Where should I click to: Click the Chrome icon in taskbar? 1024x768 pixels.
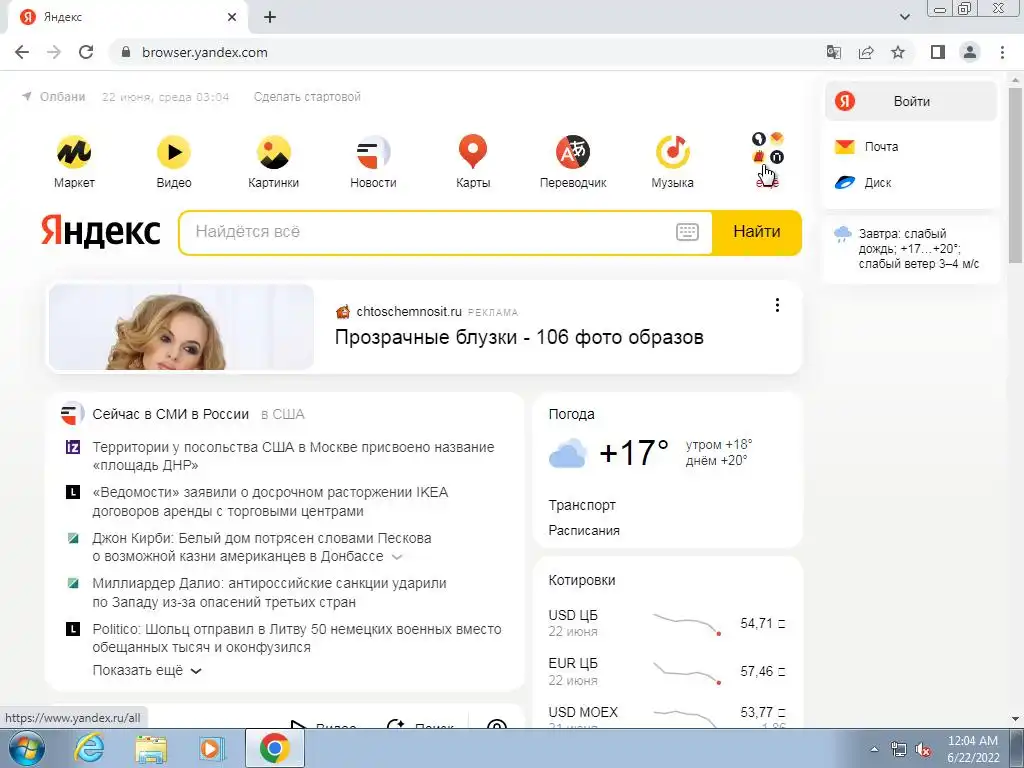(x=274, y=748)
